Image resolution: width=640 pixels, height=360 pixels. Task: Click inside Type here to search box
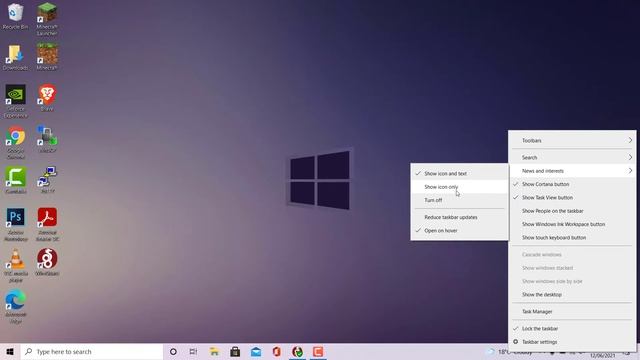point(92,351)
